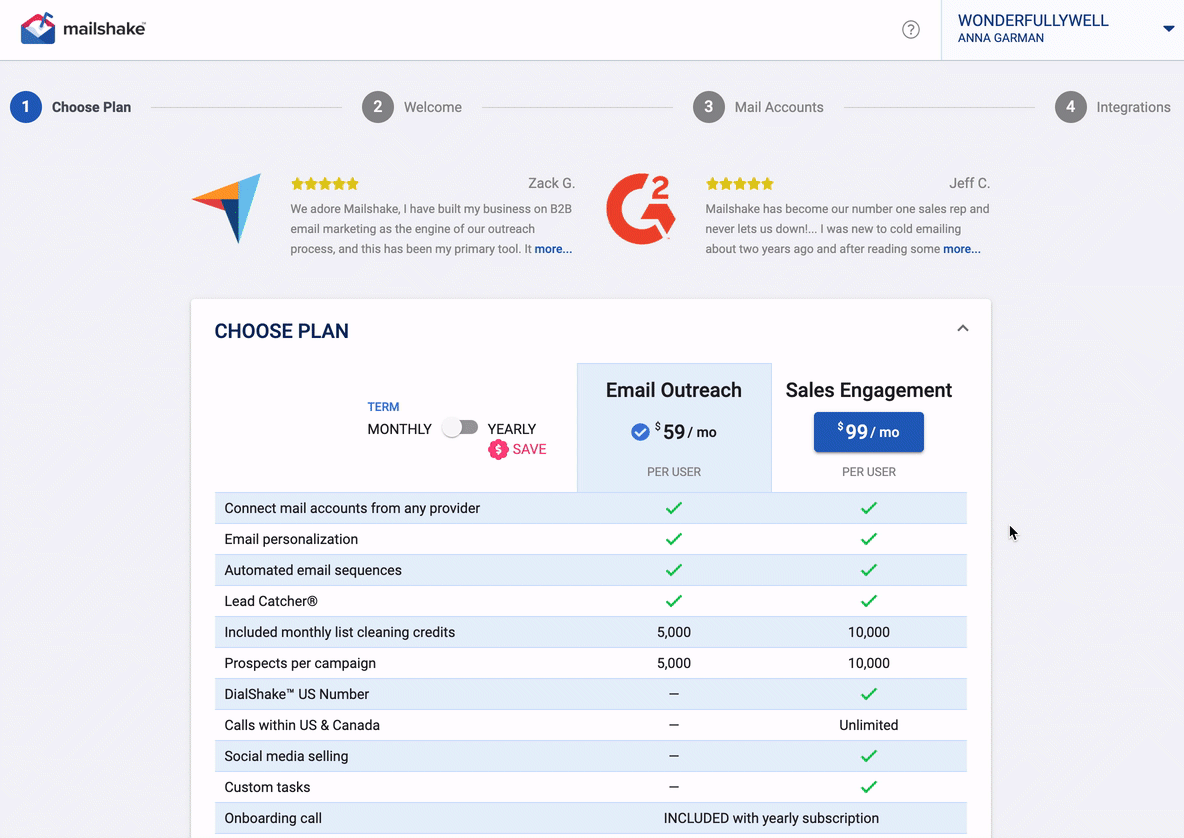Click Email Outreach checkmark for Email personalization

coord(674,539)
